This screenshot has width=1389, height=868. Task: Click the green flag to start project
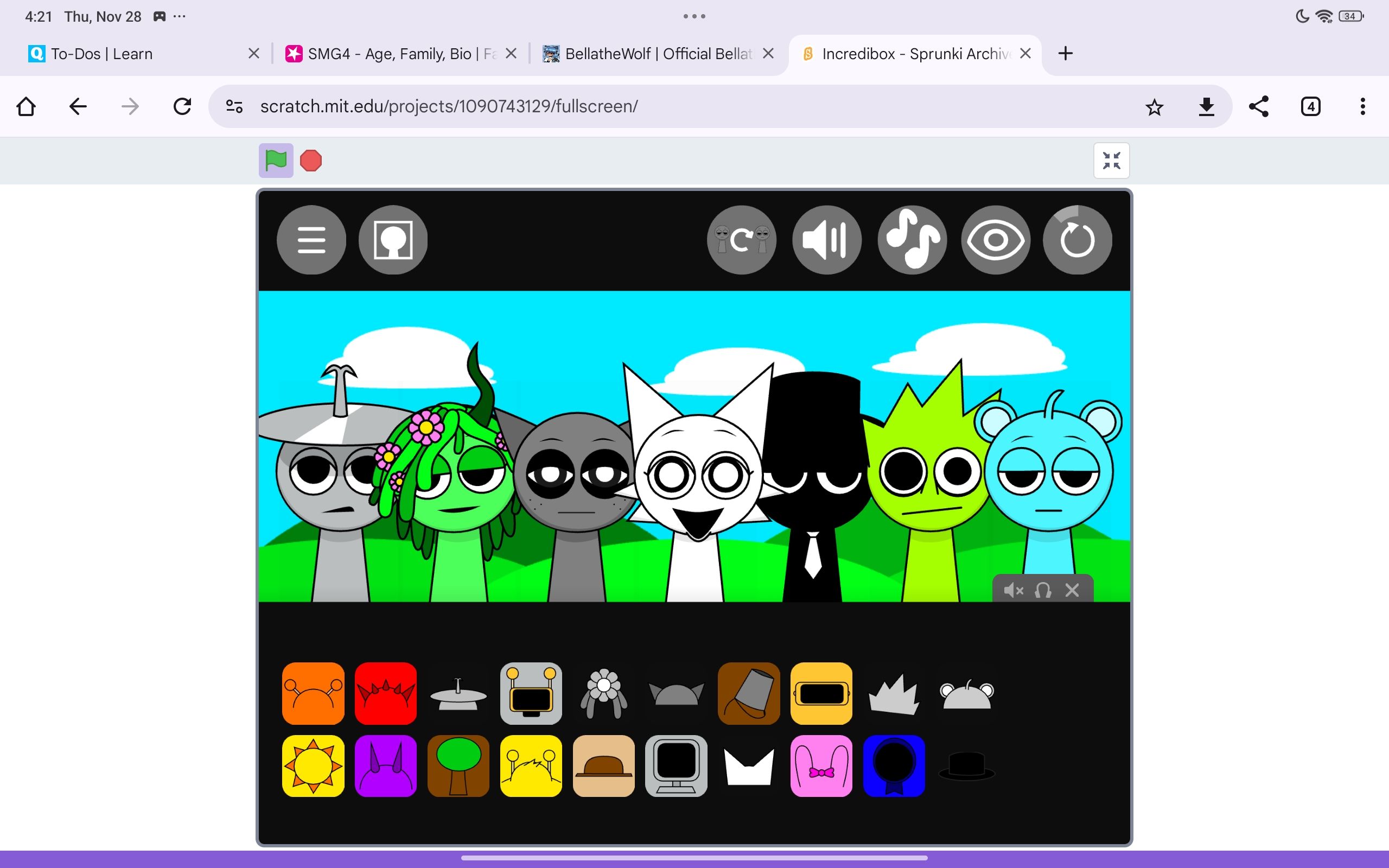point(276,160)
